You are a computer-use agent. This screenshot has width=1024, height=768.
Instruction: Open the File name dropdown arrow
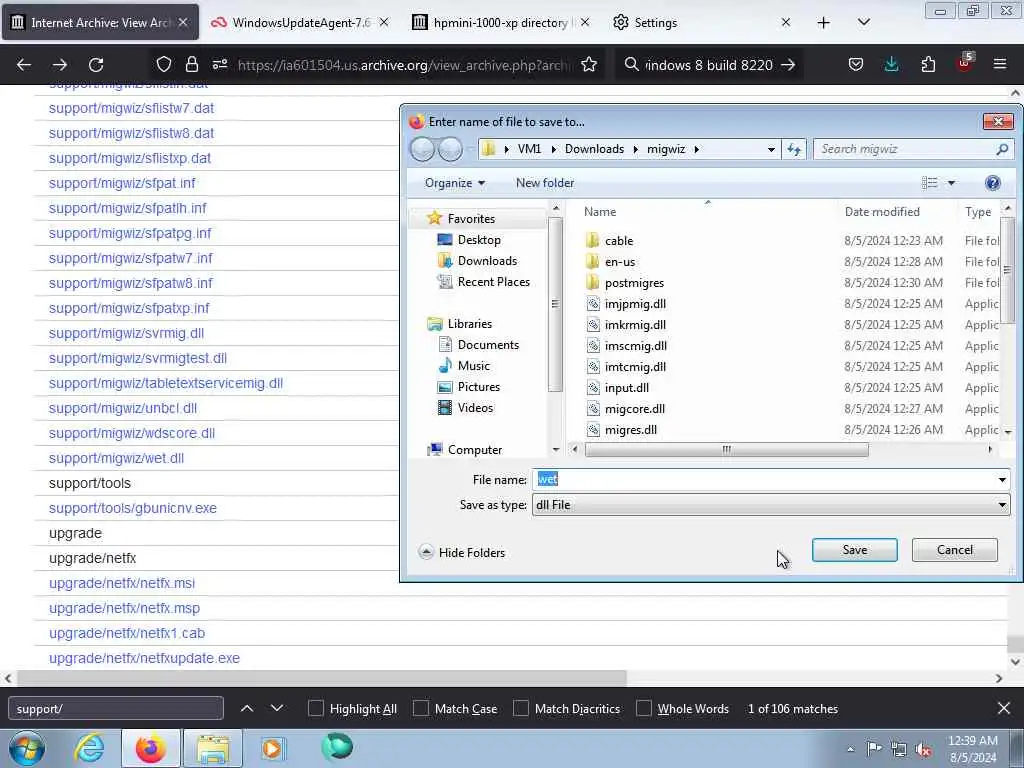[x=1002, y=480]
